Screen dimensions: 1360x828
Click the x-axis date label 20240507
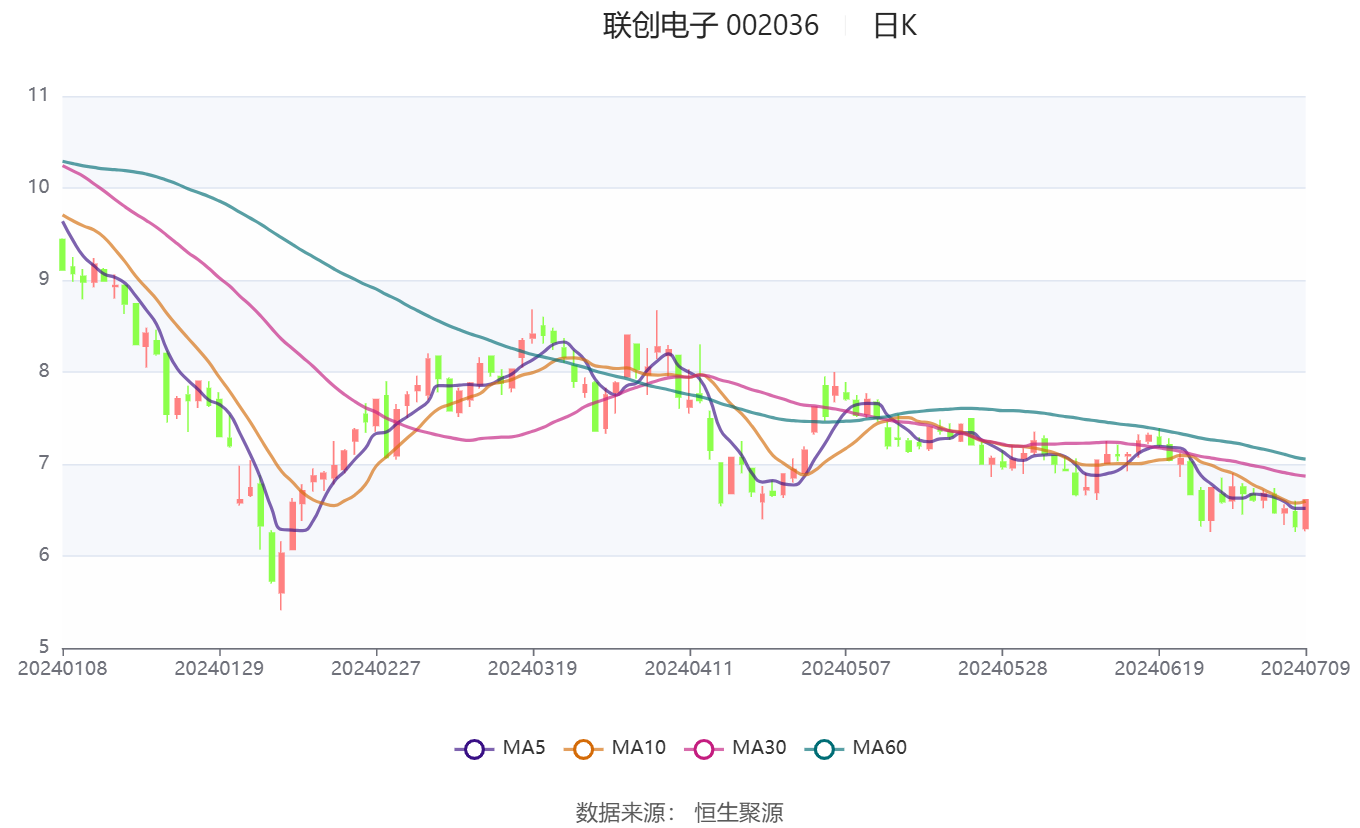(x=845, y=668)
